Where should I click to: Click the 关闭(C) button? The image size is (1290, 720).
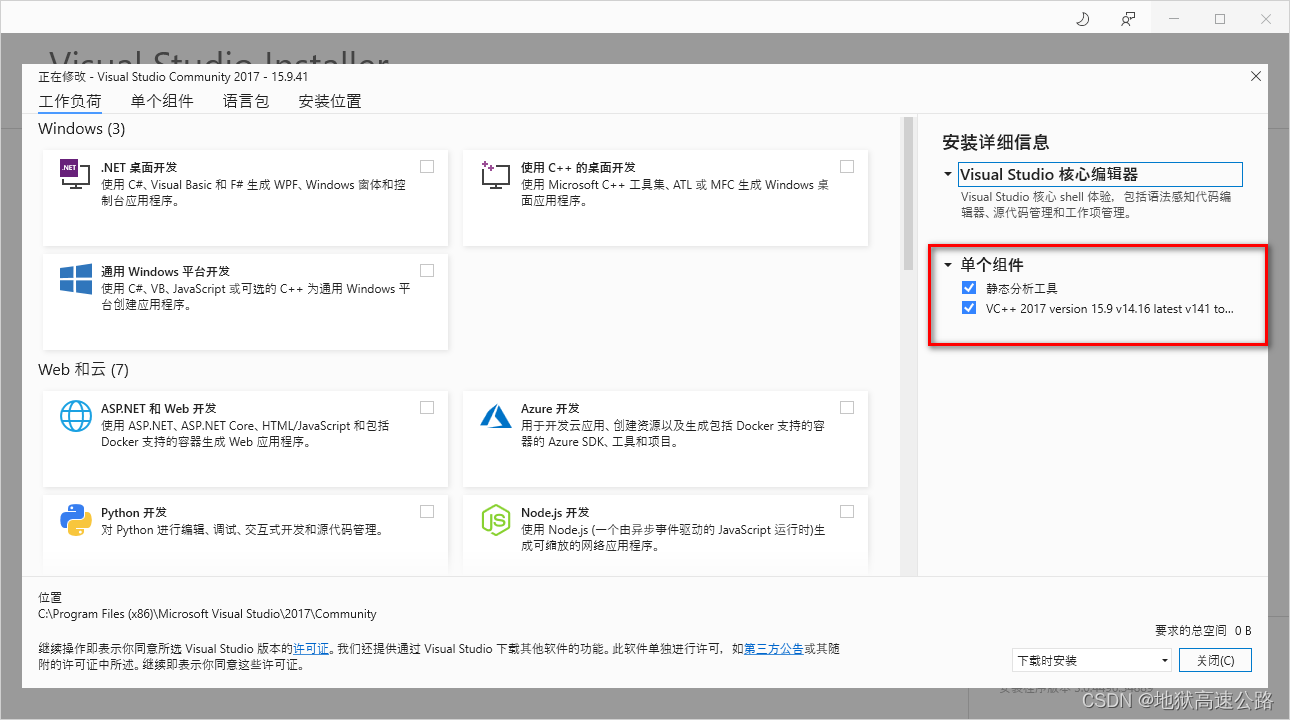pos(1215,660)
